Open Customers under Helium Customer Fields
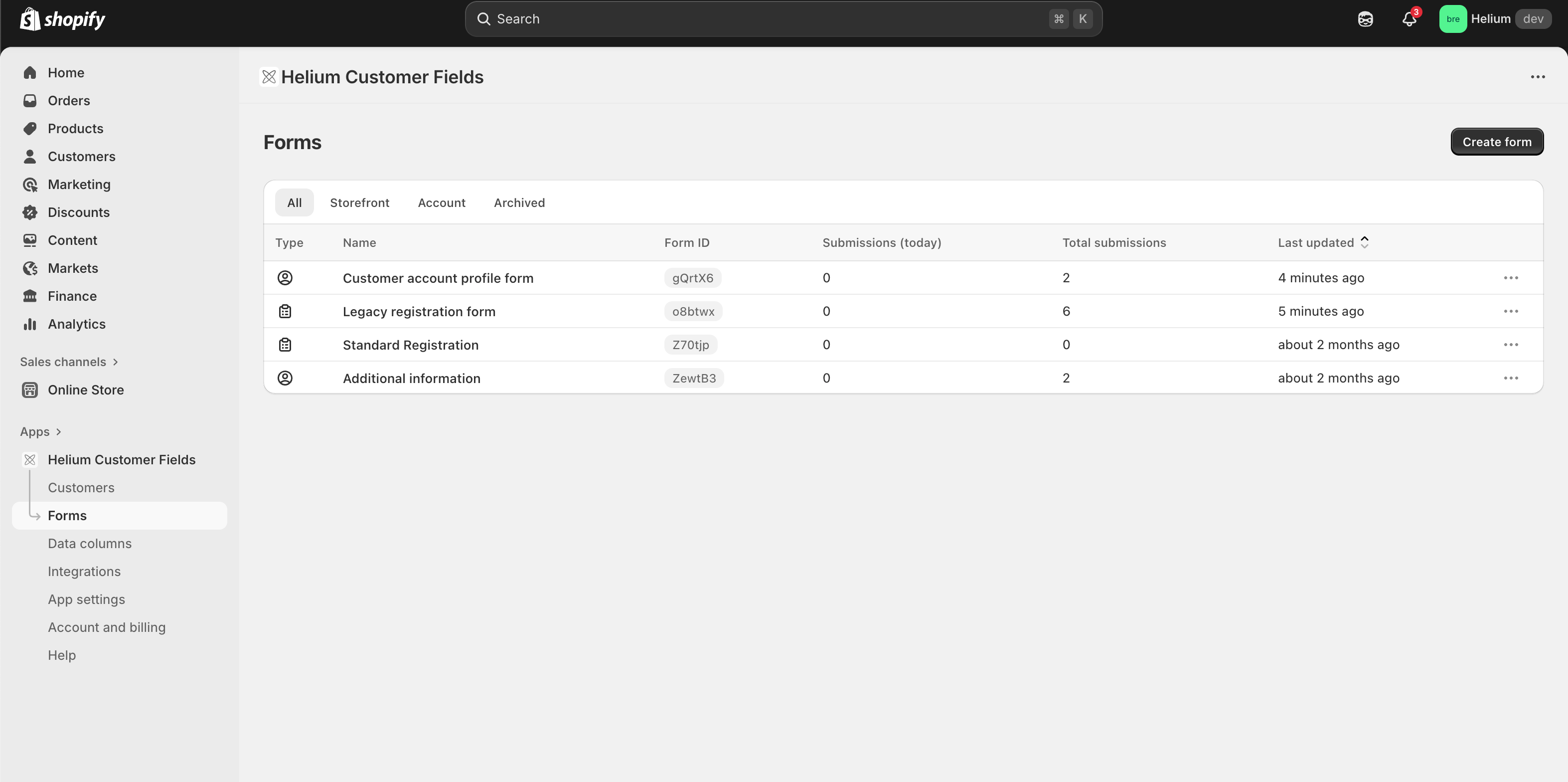This screenshot has width=1568, height=782. click(x=81, y=488)
